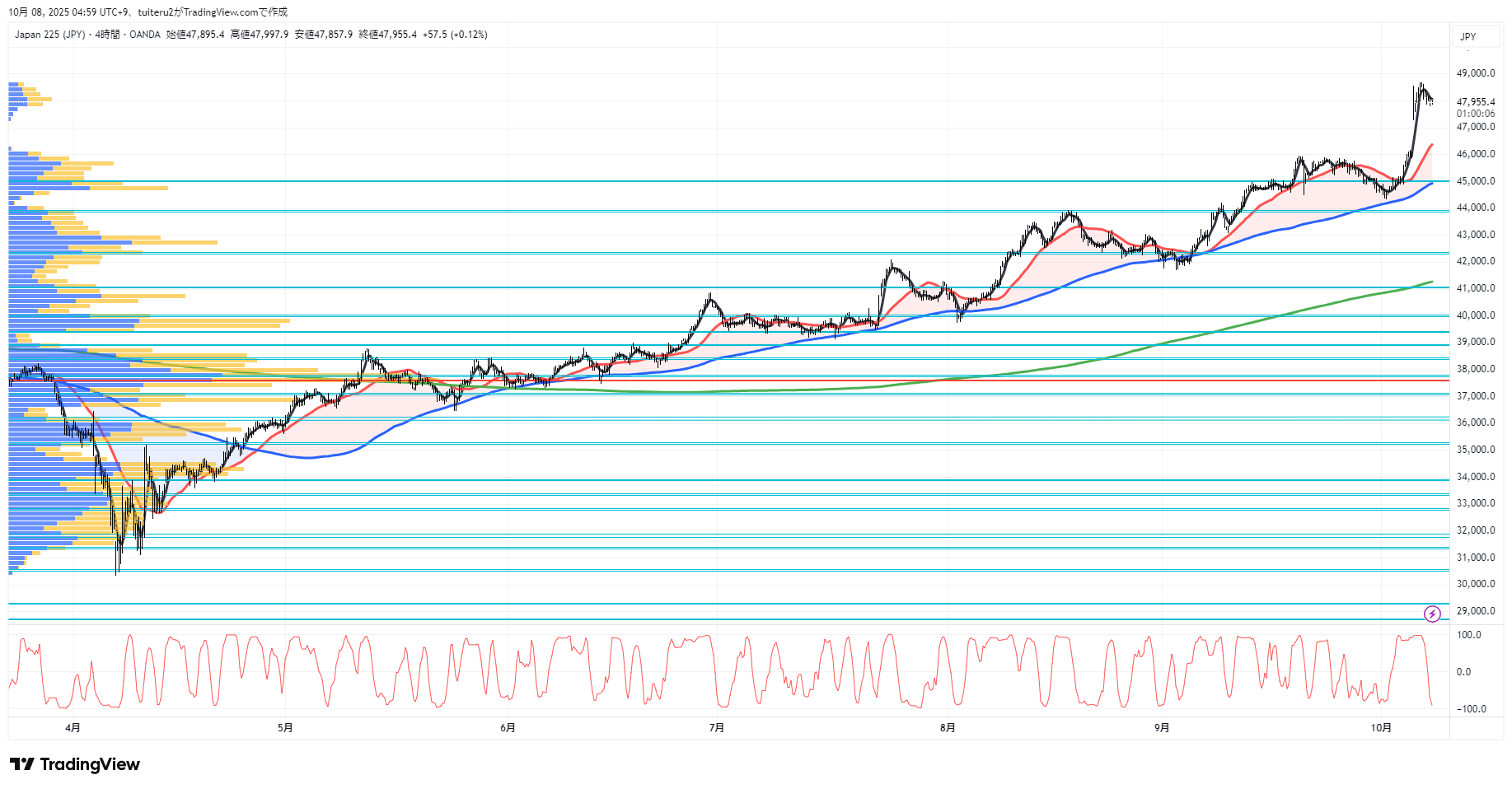Click the +57.5 (+0.12%) change value
The height and width of the screenshot is (789, 1512).
[455, 35]
